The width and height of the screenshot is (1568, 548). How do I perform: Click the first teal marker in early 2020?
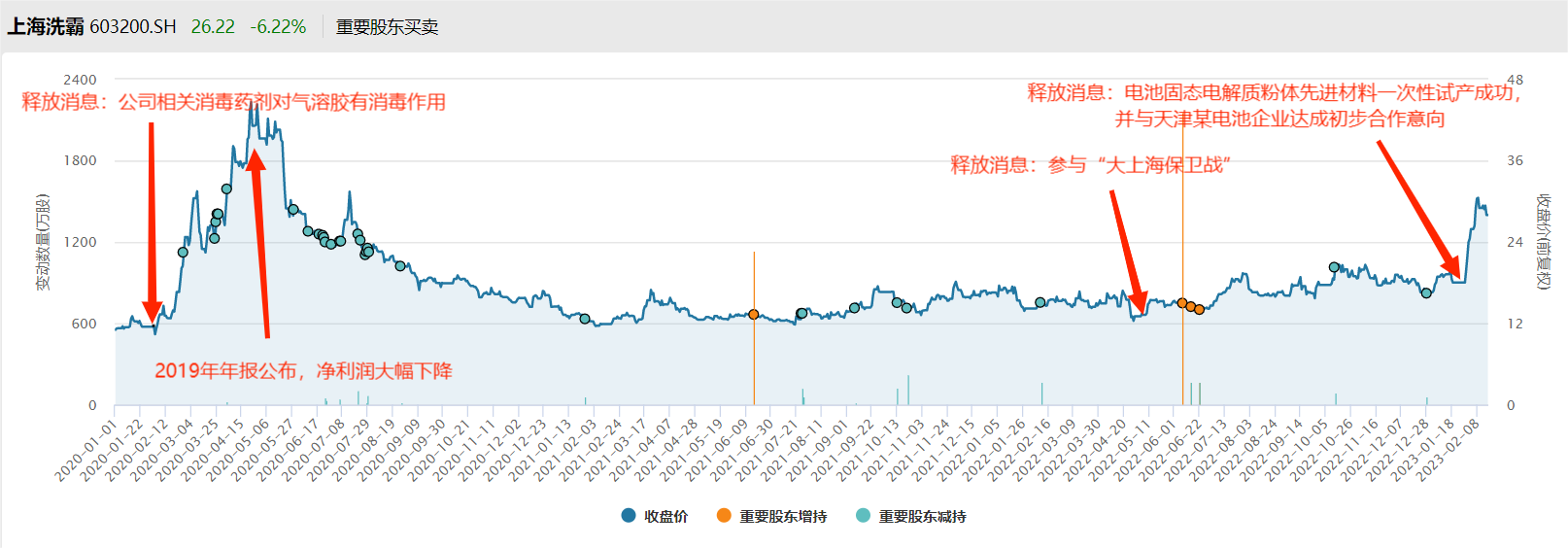click(x=183, y=253)
